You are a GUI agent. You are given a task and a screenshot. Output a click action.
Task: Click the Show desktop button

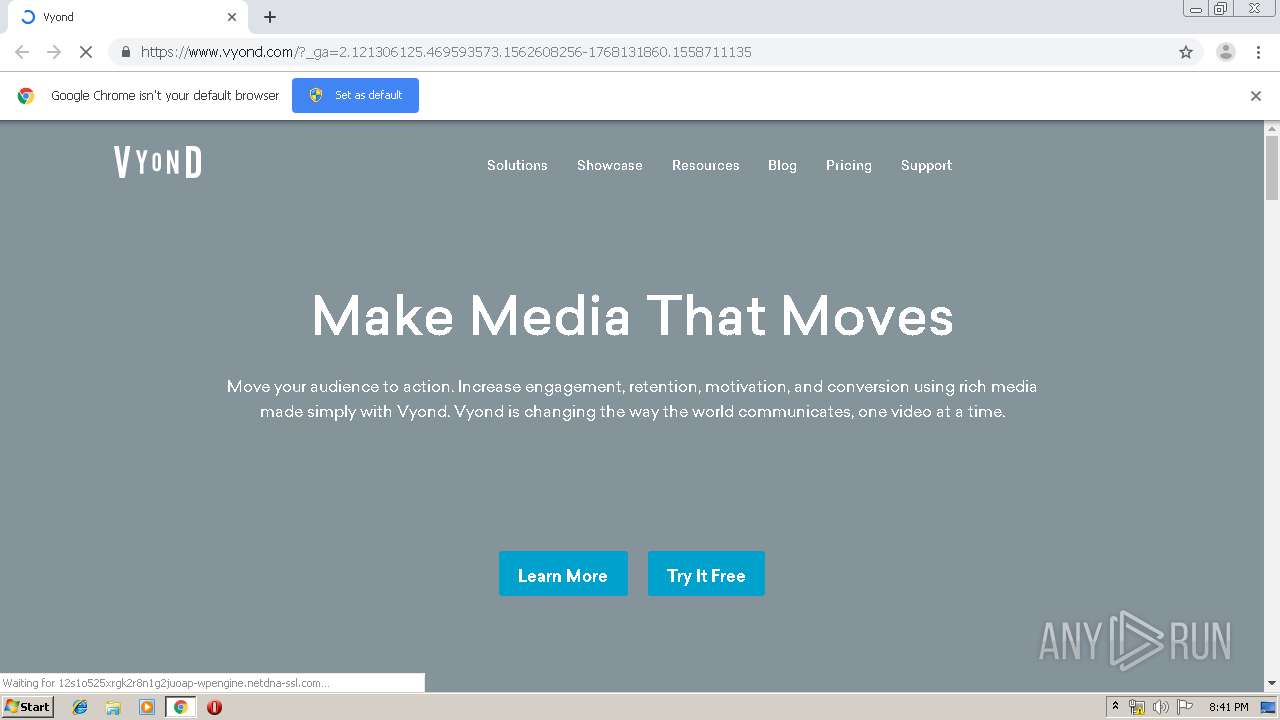[1269, 707]
